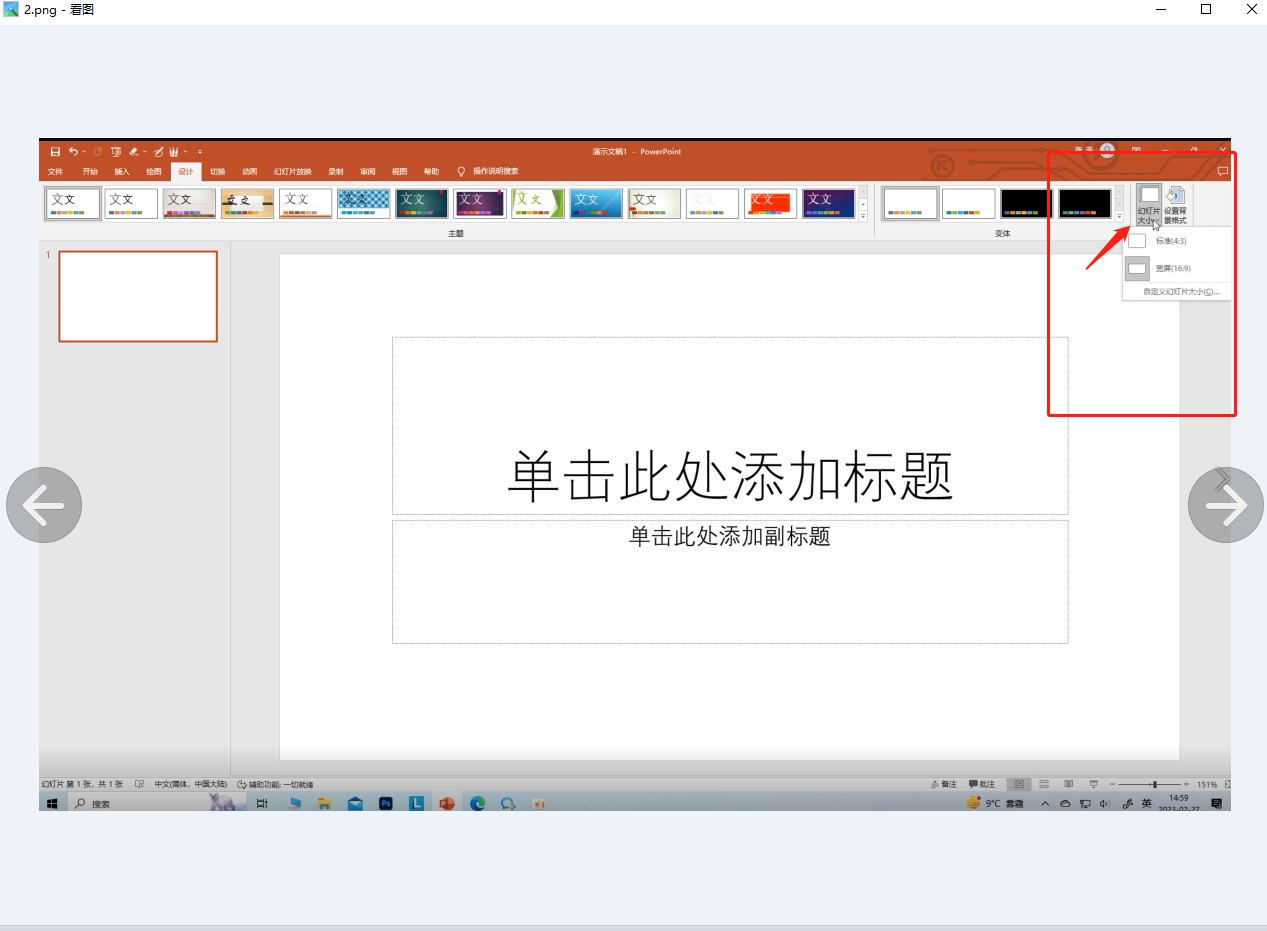The image size is (1267, 931).
Task: Open the PowerPoint taskbar icon
Action: (447, 804)
